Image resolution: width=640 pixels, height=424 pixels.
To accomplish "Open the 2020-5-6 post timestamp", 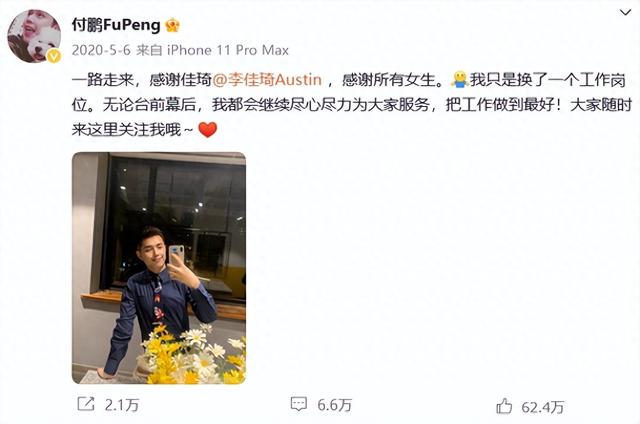I will 101,50.
